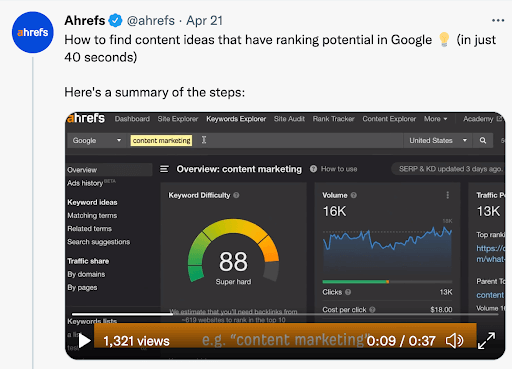Click the green clicks distribution bar

tap(355, 282)
